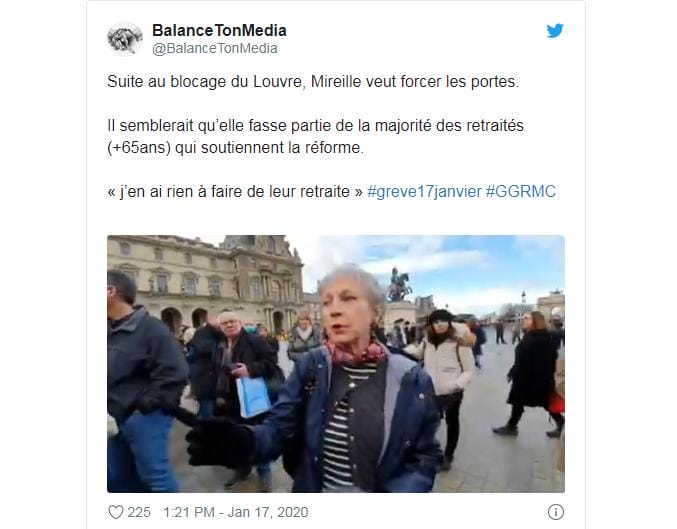Open the tweet info circle icon

pos(556,512)
